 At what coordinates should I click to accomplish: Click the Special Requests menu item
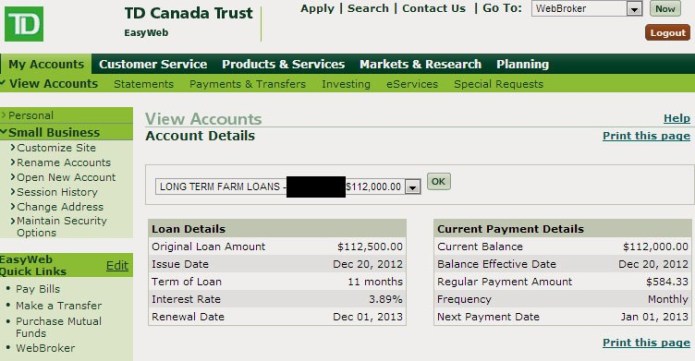pos(498,84)
